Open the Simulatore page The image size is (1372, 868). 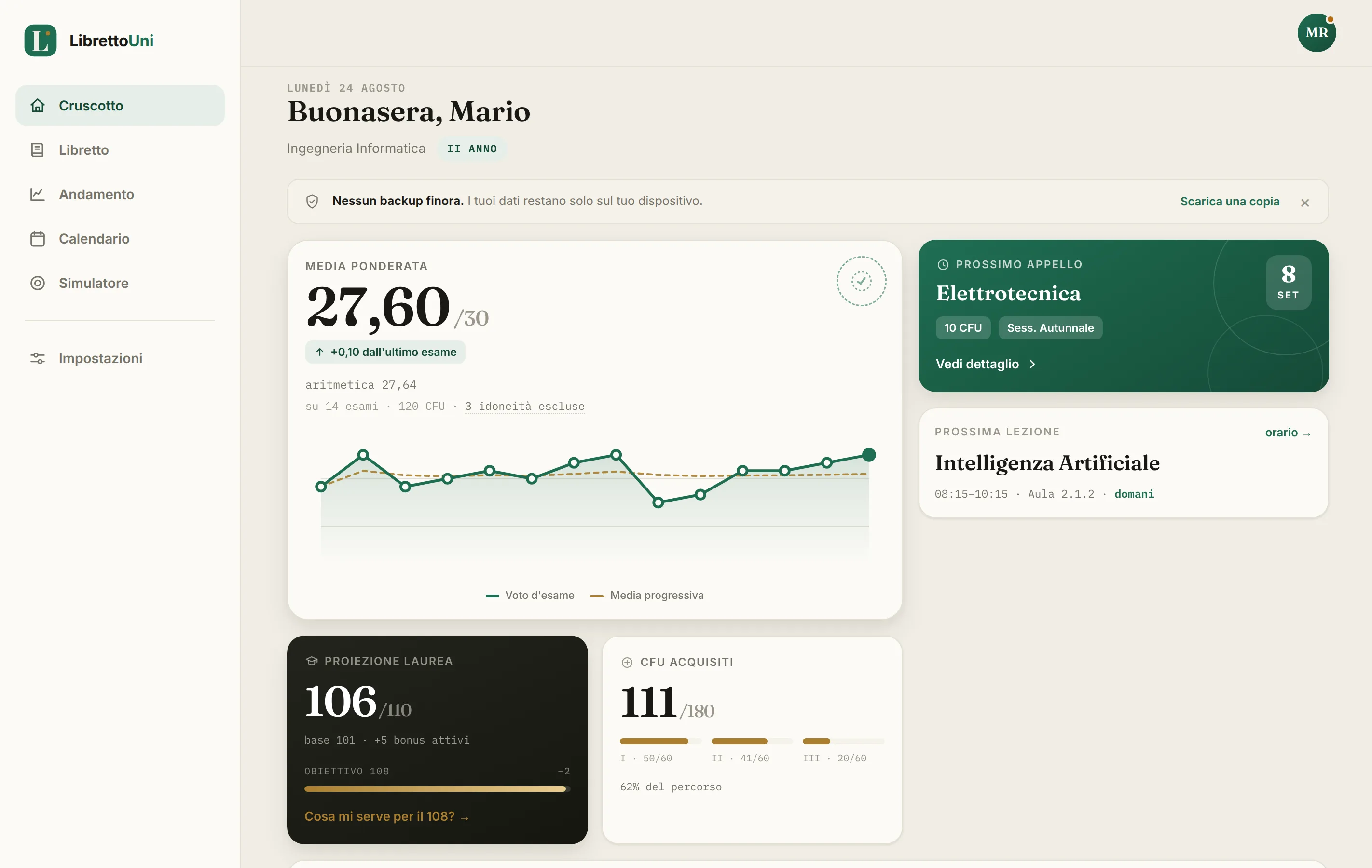click(x=120, y=283)
